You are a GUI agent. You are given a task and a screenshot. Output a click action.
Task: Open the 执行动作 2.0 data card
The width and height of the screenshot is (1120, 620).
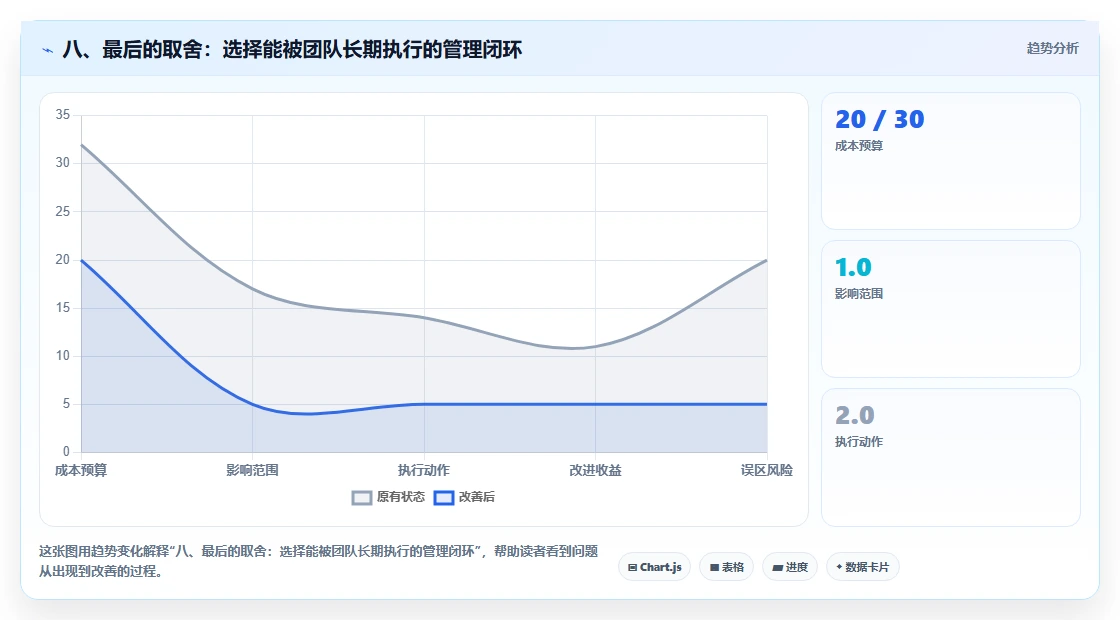(951, 457)
